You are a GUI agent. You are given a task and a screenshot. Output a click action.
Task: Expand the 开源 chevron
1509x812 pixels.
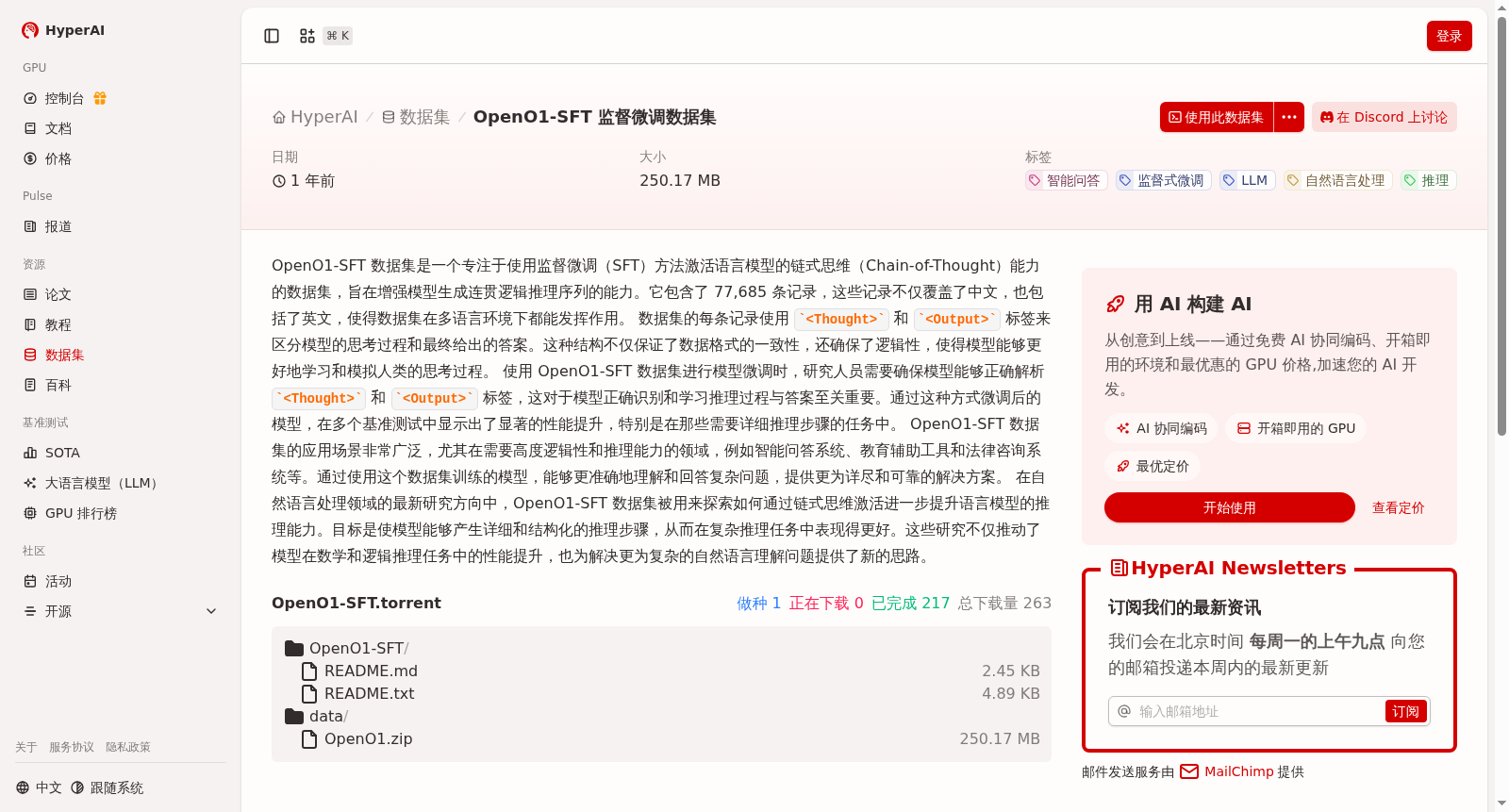coord(211,611)
